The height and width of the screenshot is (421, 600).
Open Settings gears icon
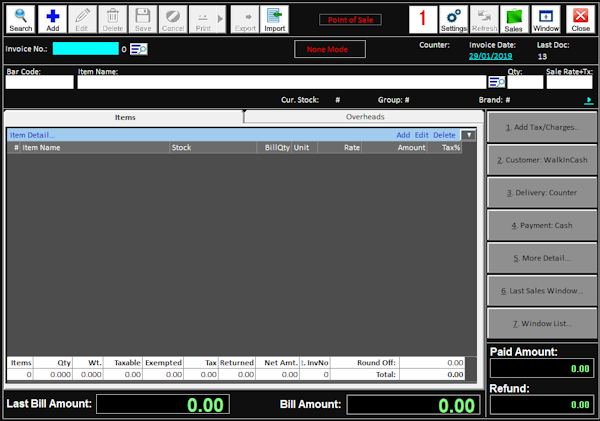453,20
